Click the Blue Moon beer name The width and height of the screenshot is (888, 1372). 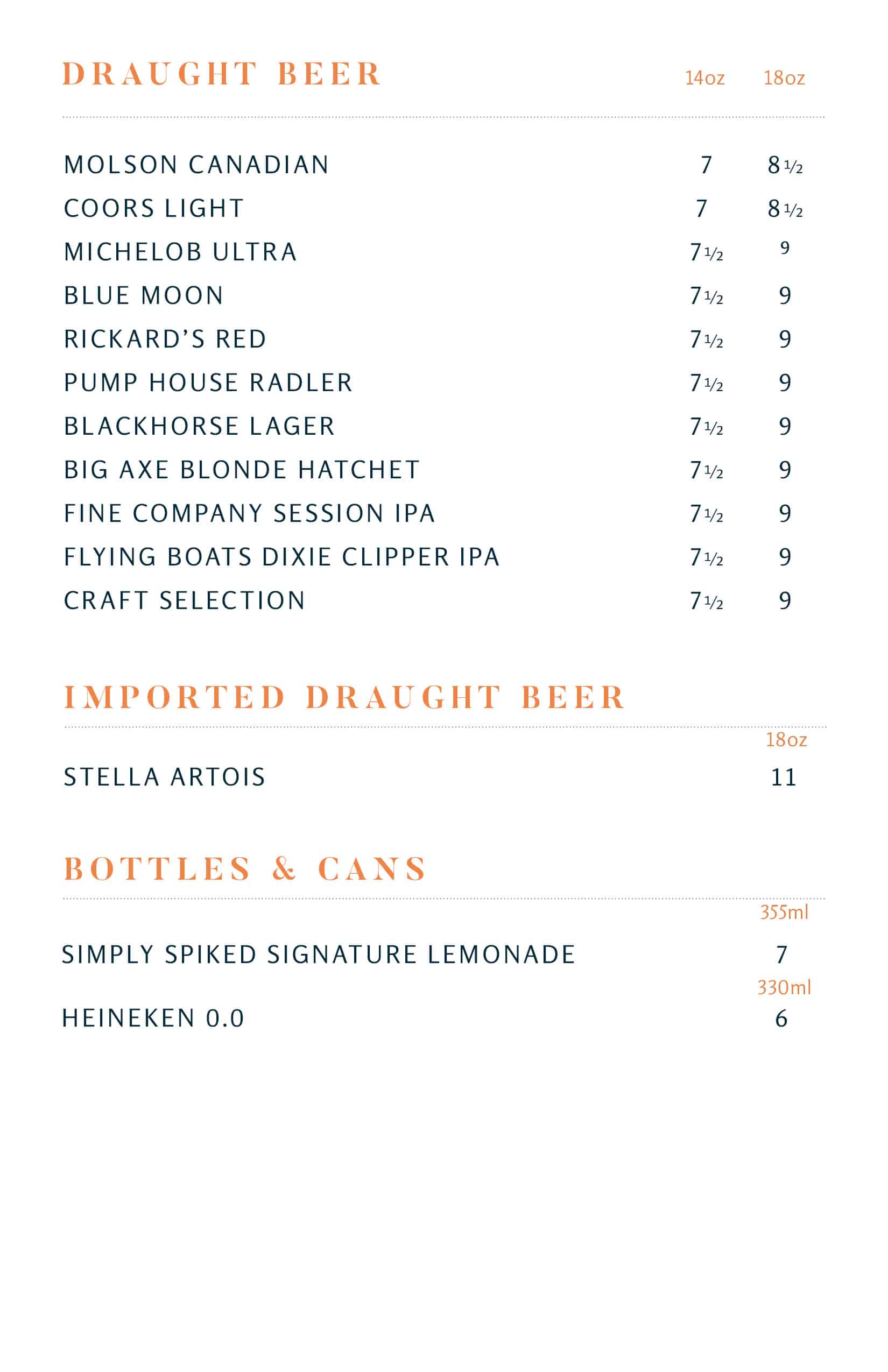point(144,295)
